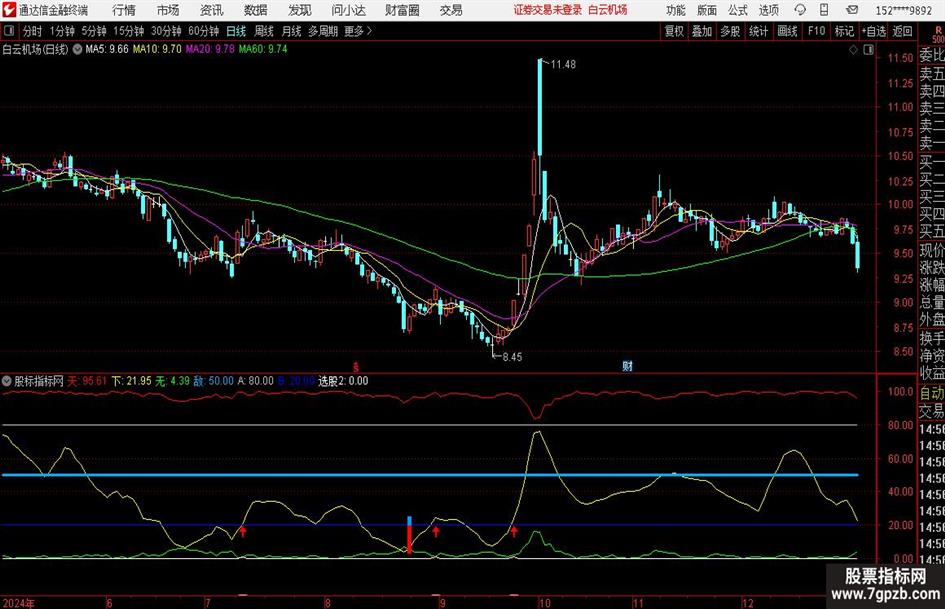Click the diamond icon above price axis

[x=853, y=50]
